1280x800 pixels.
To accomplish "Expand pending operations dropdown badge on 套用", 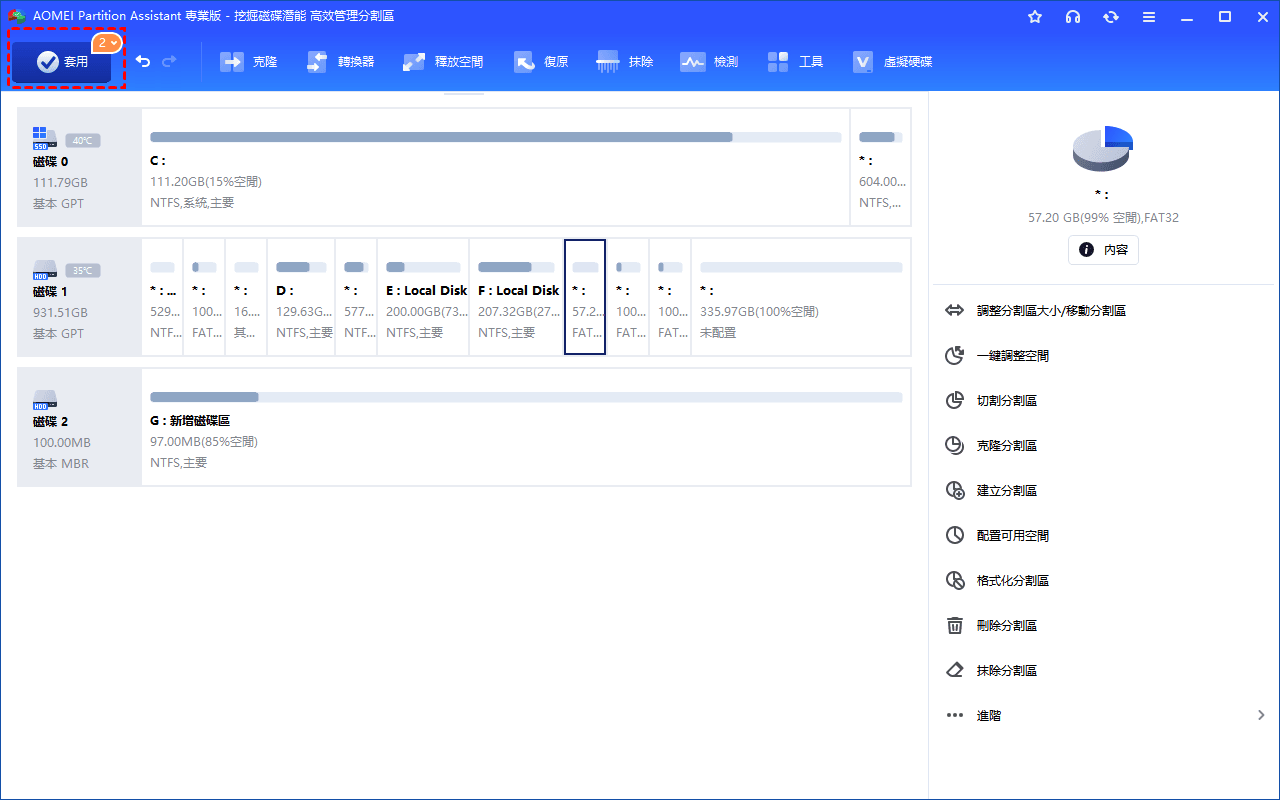I will point(108,43).
